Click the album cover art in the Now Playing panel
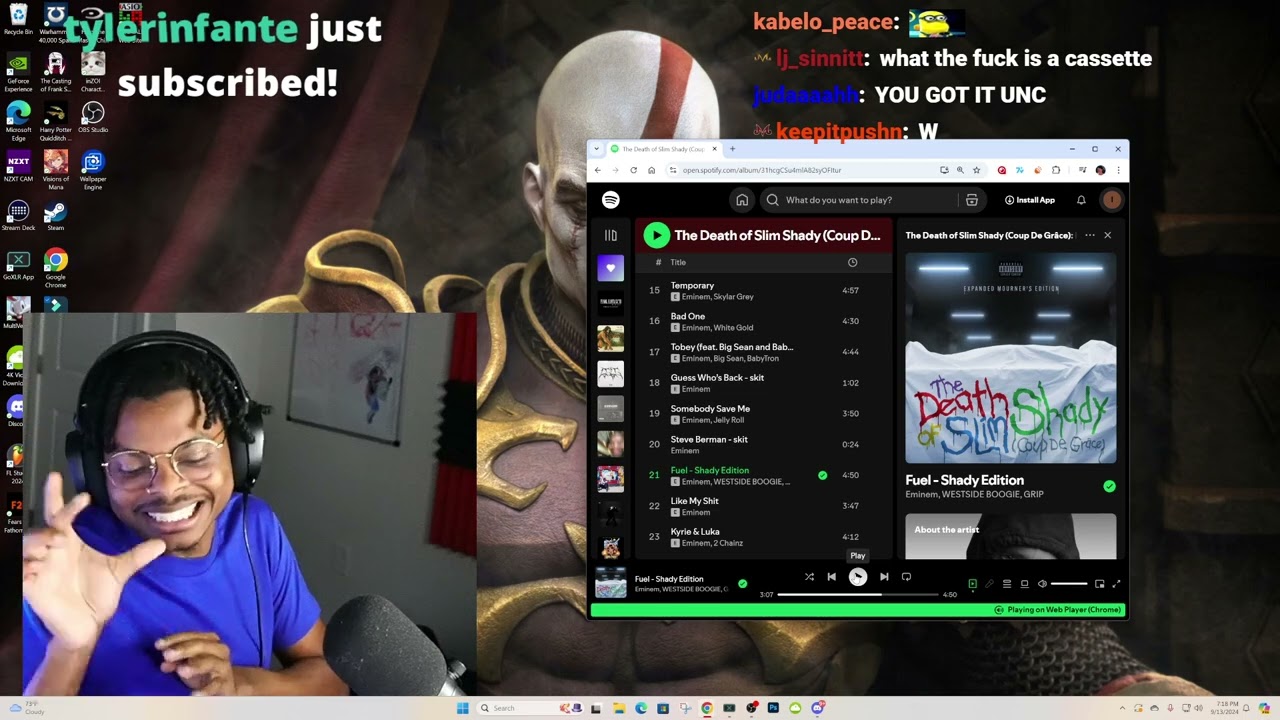 tap(1011, 358)
